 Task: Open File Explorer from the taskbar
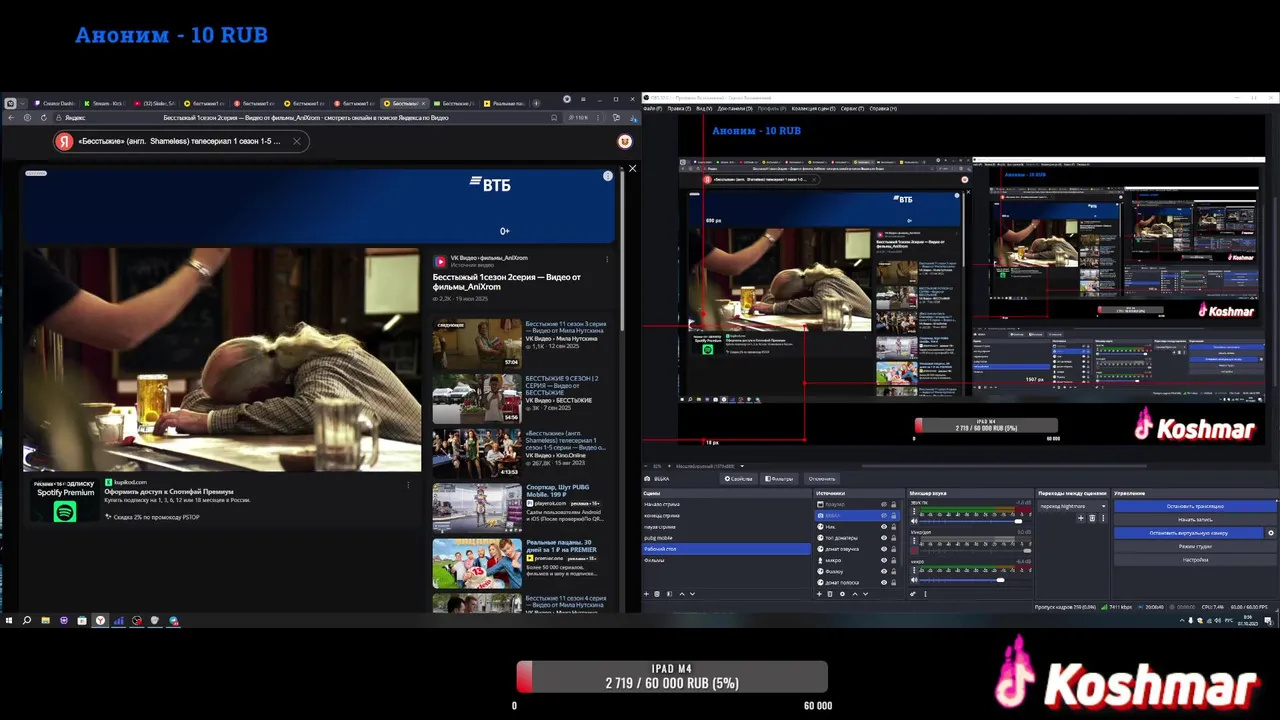point(45,620)
